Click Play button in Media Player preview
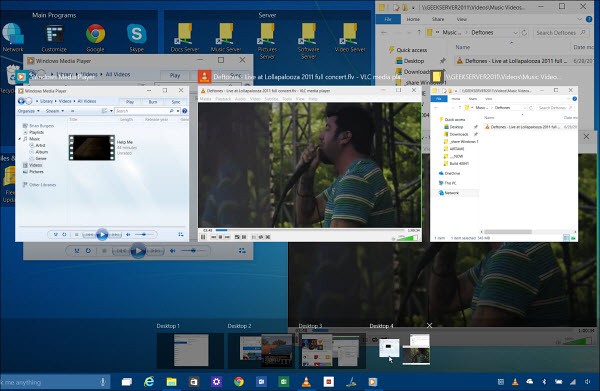Screen dimensions: 600x391 point(102,235)
